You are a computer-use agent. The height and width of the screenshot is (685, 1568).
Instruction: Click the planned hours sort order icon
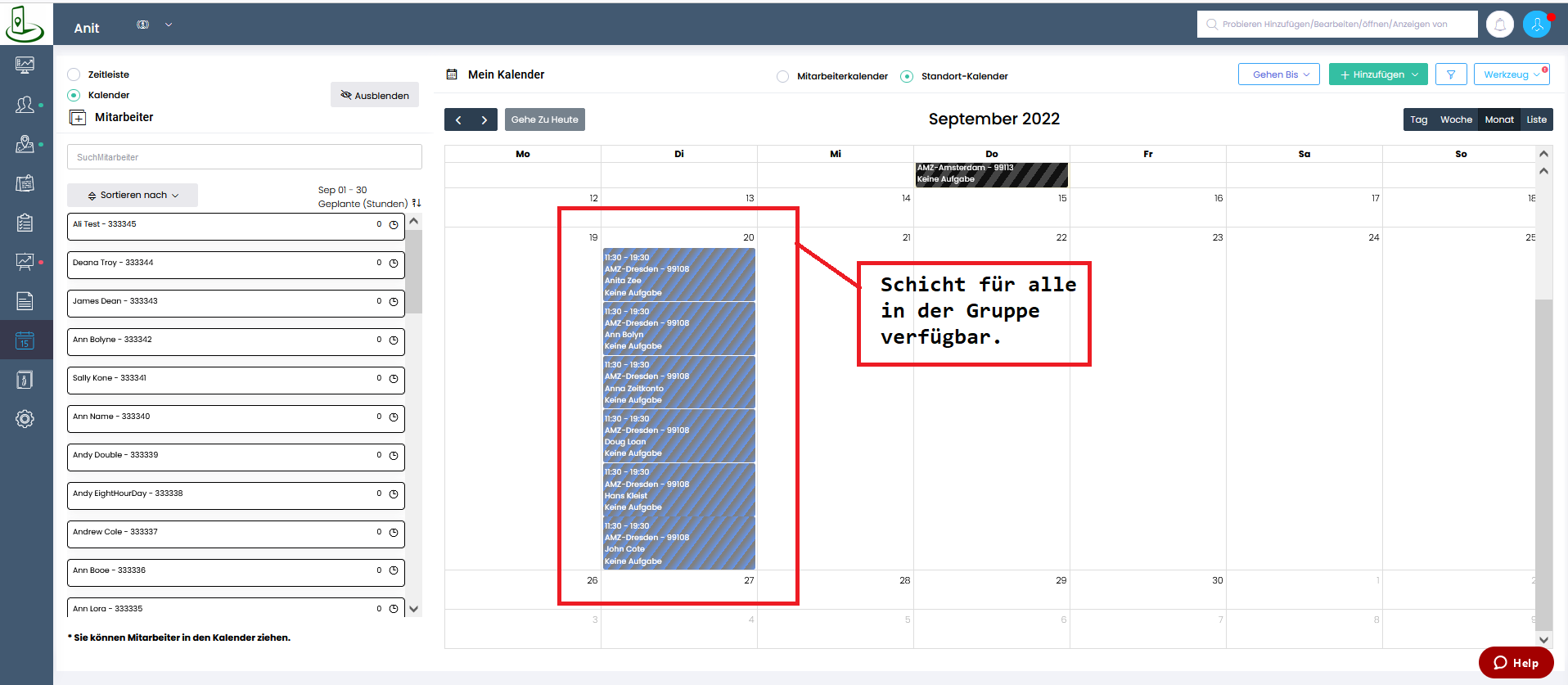tap(417, 203)
